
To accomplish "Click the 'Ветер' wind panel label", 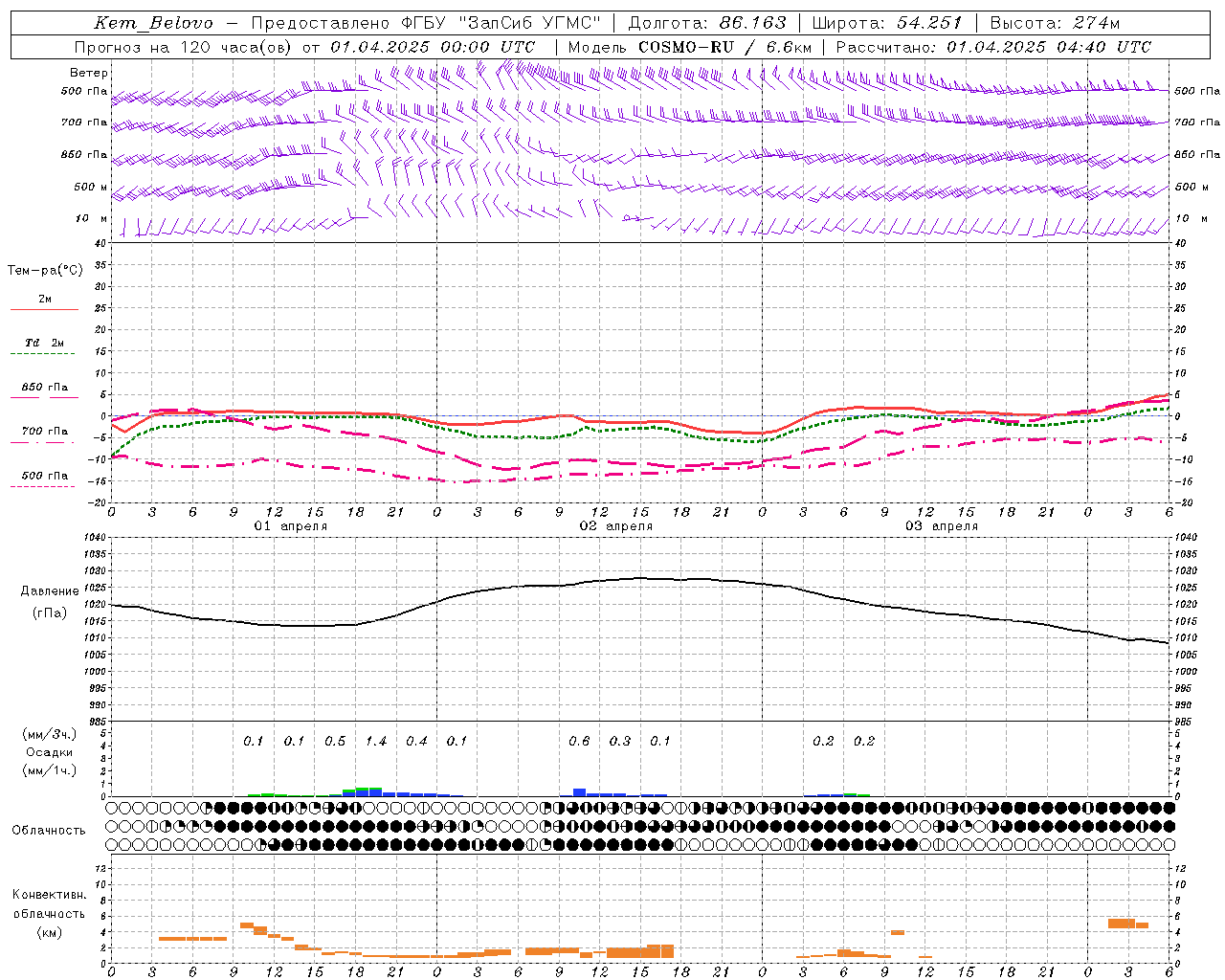I will 89,73.
